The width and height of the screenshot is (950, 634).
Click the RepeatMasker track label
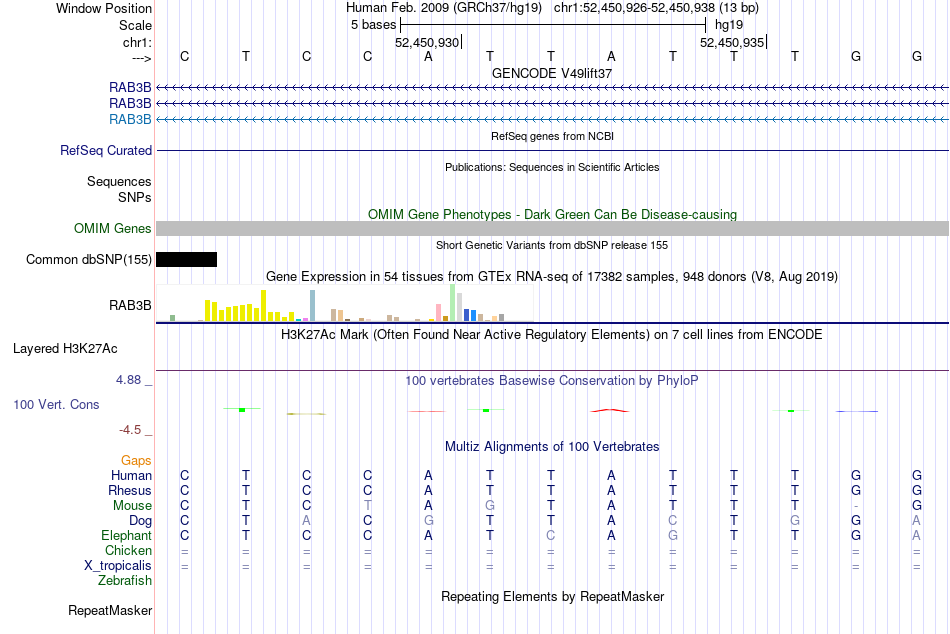coord(110,610)
